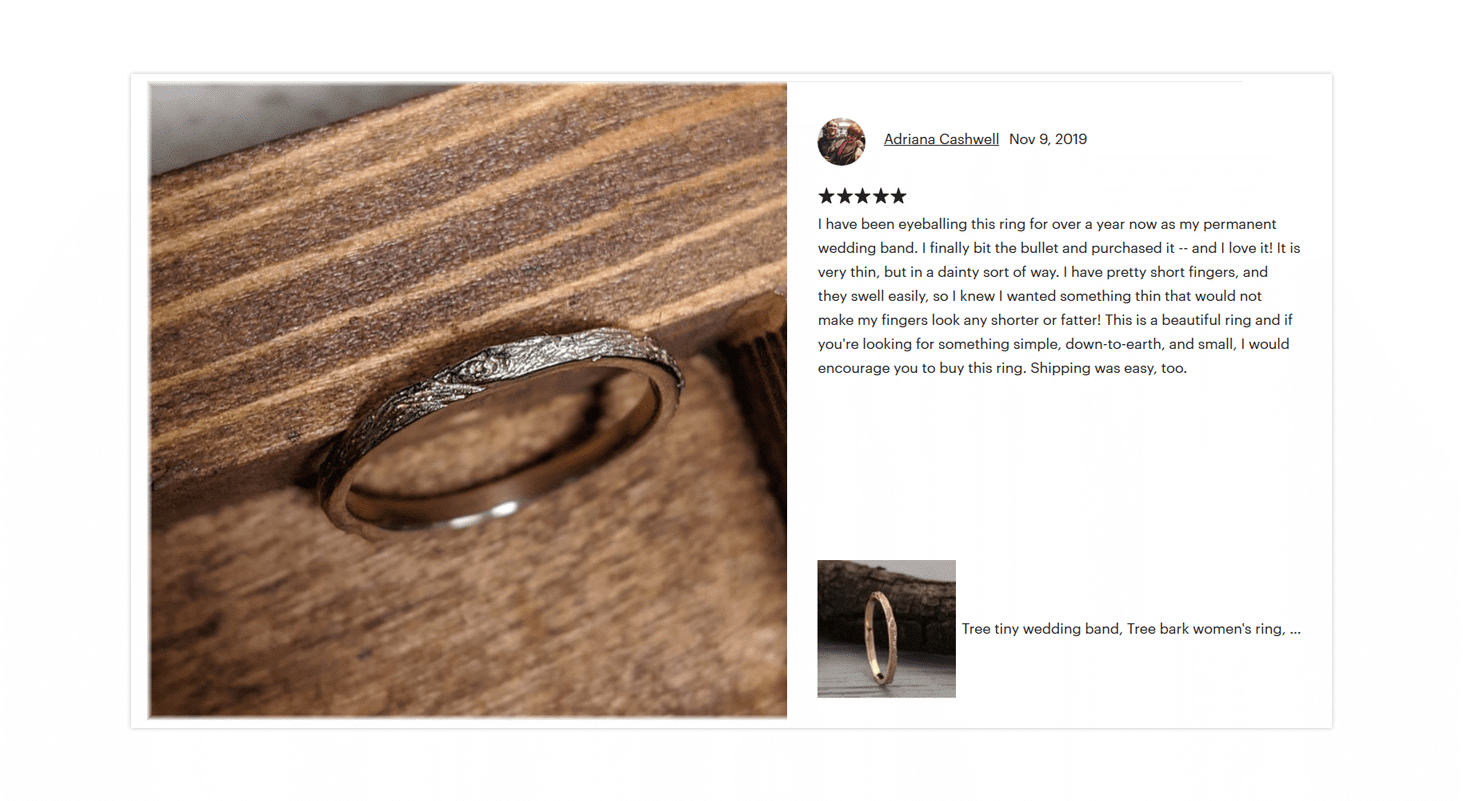
Task: Click the second star in the rating
Action: (x=844, y=196)
